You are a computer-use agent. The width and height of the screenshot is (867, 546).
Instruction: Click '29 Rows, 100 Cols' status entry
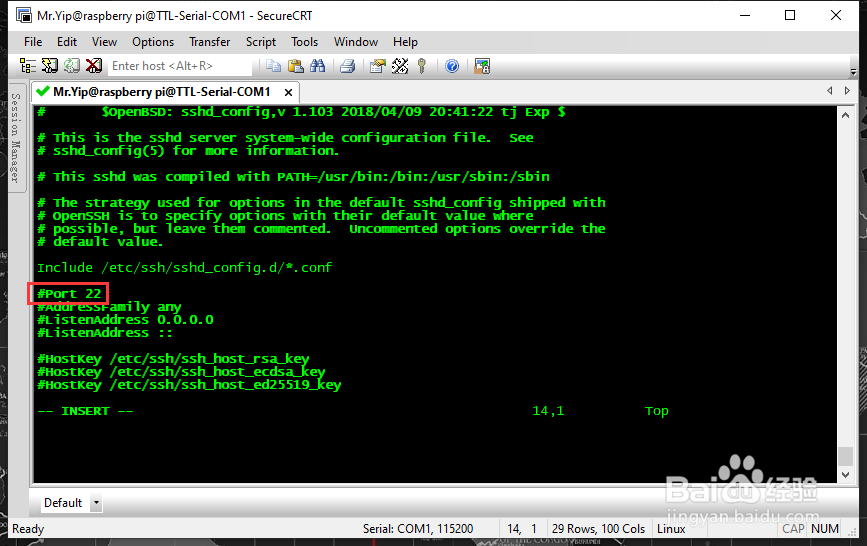coord(598,529)
